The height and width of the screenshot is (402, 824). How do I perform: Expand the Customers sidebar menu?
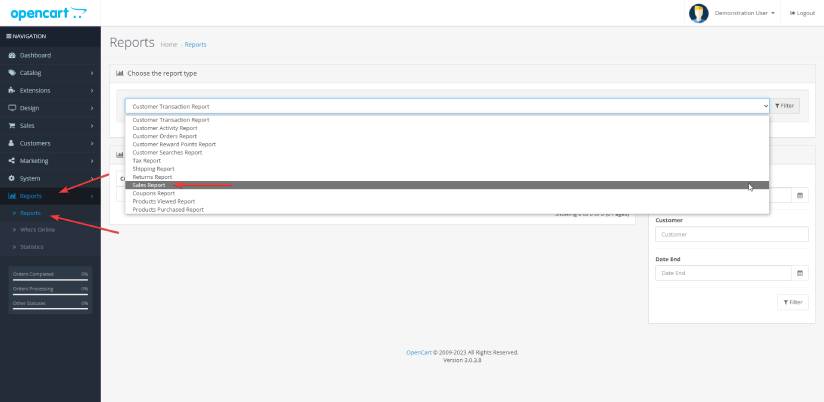coord(50,143)
